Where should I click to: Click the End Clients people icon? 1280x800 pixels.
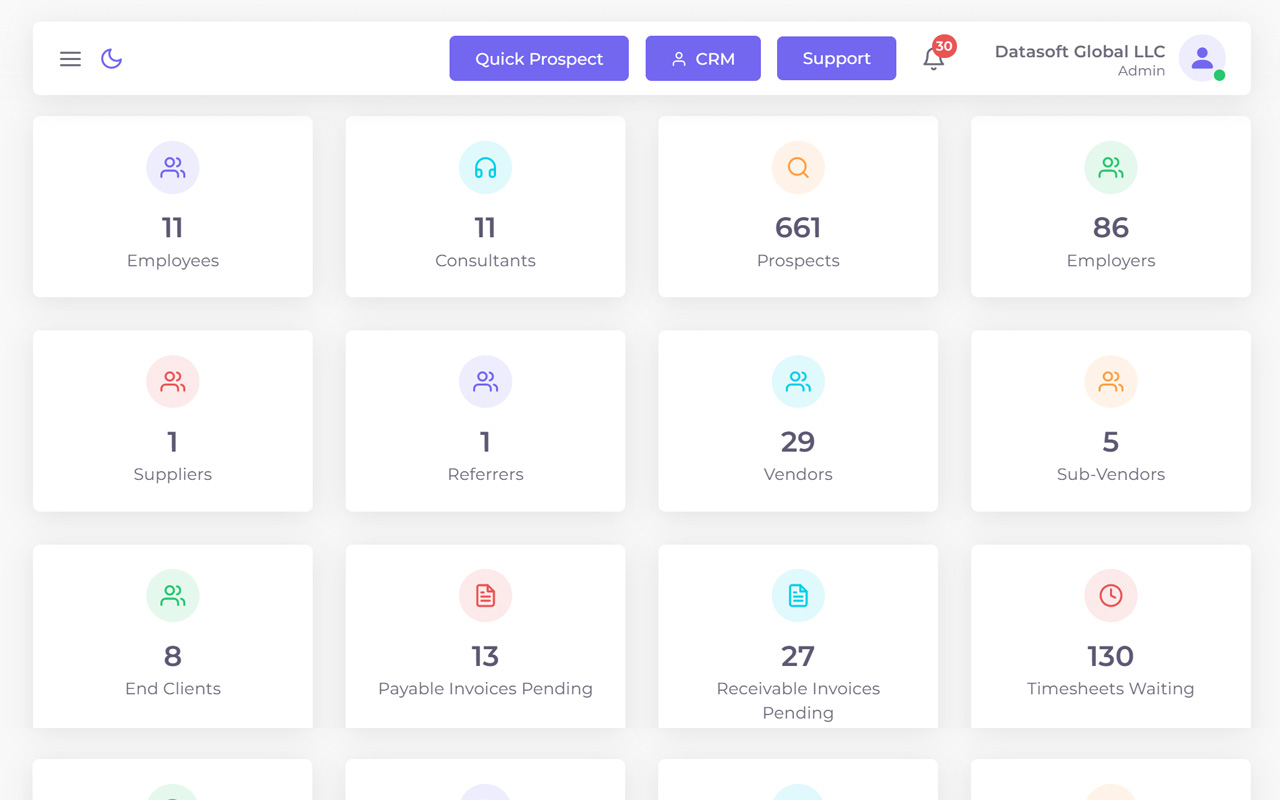(x=173, y=595)
